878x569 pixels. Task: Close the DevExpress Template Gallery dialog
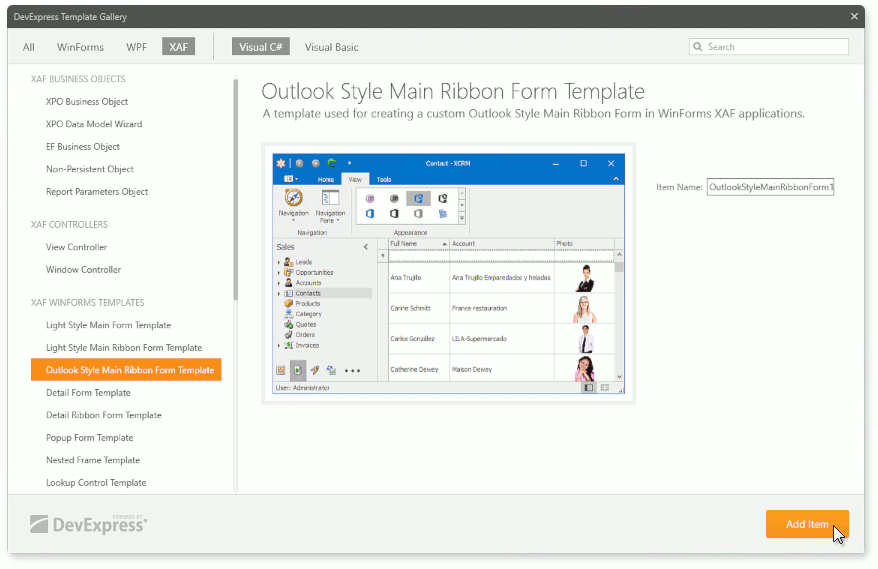tap(854, 16)
